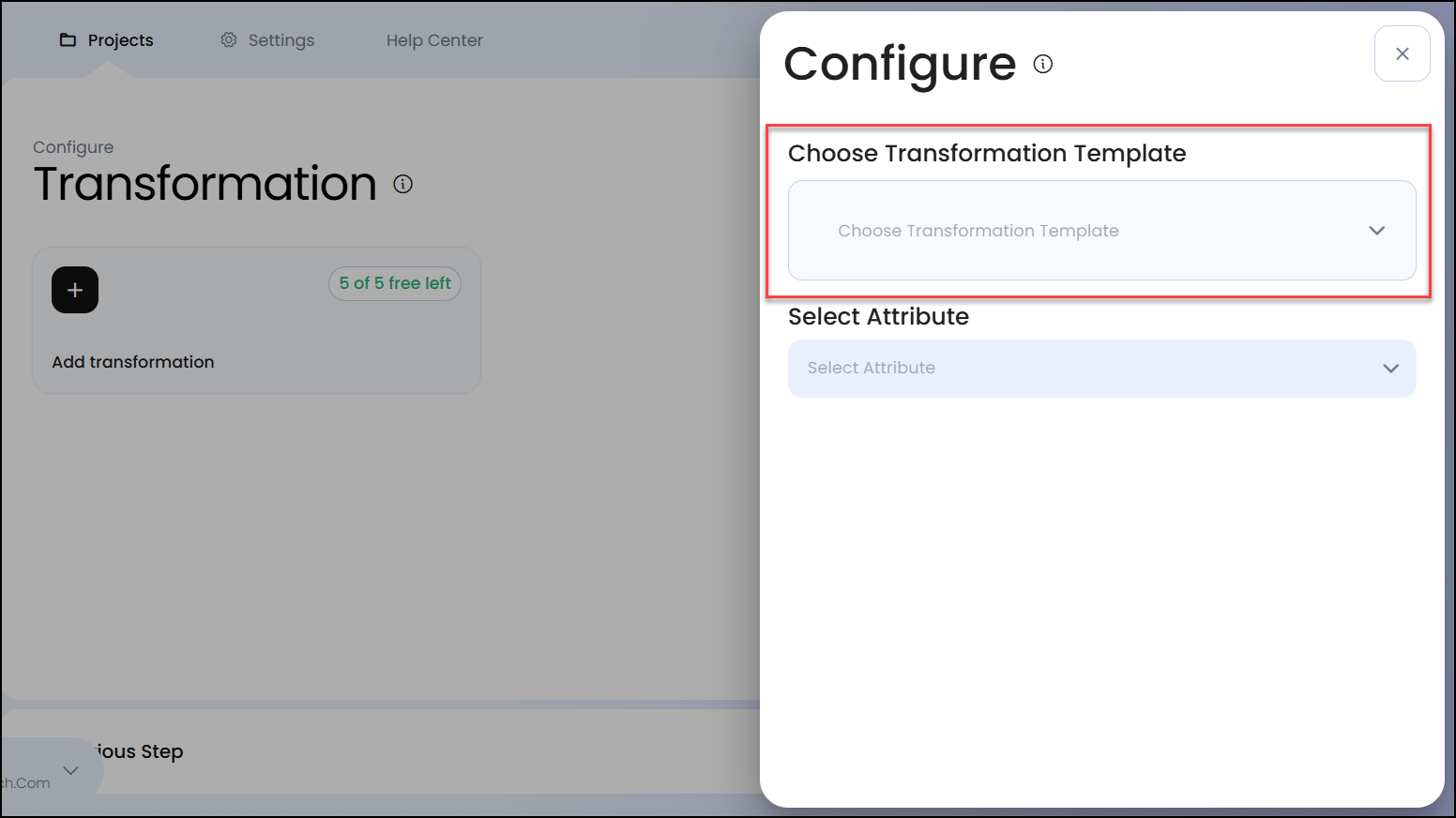Click info icon next to Transformation heading

403,184
